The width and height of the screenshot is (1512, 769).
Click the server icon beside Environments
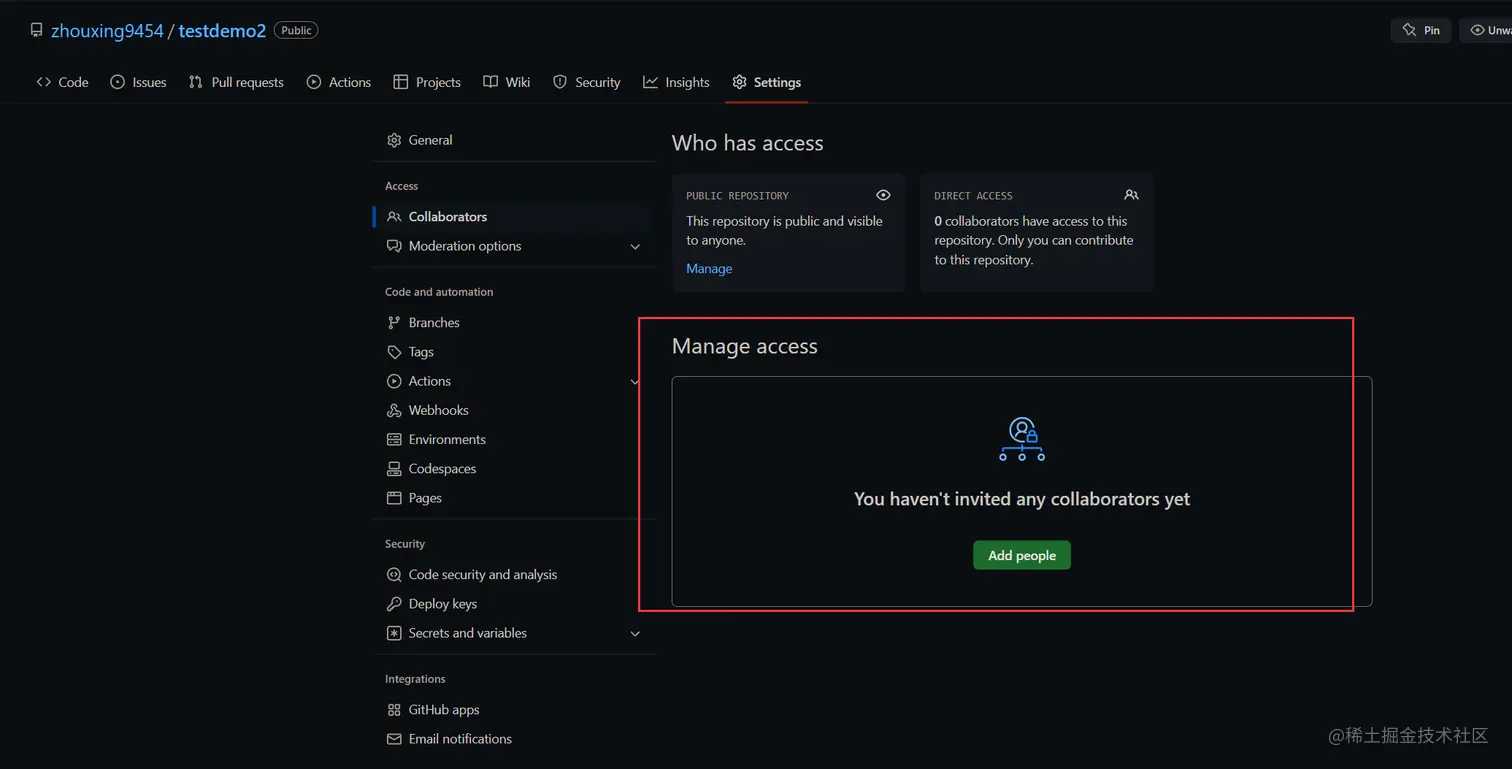coord(394,439)
